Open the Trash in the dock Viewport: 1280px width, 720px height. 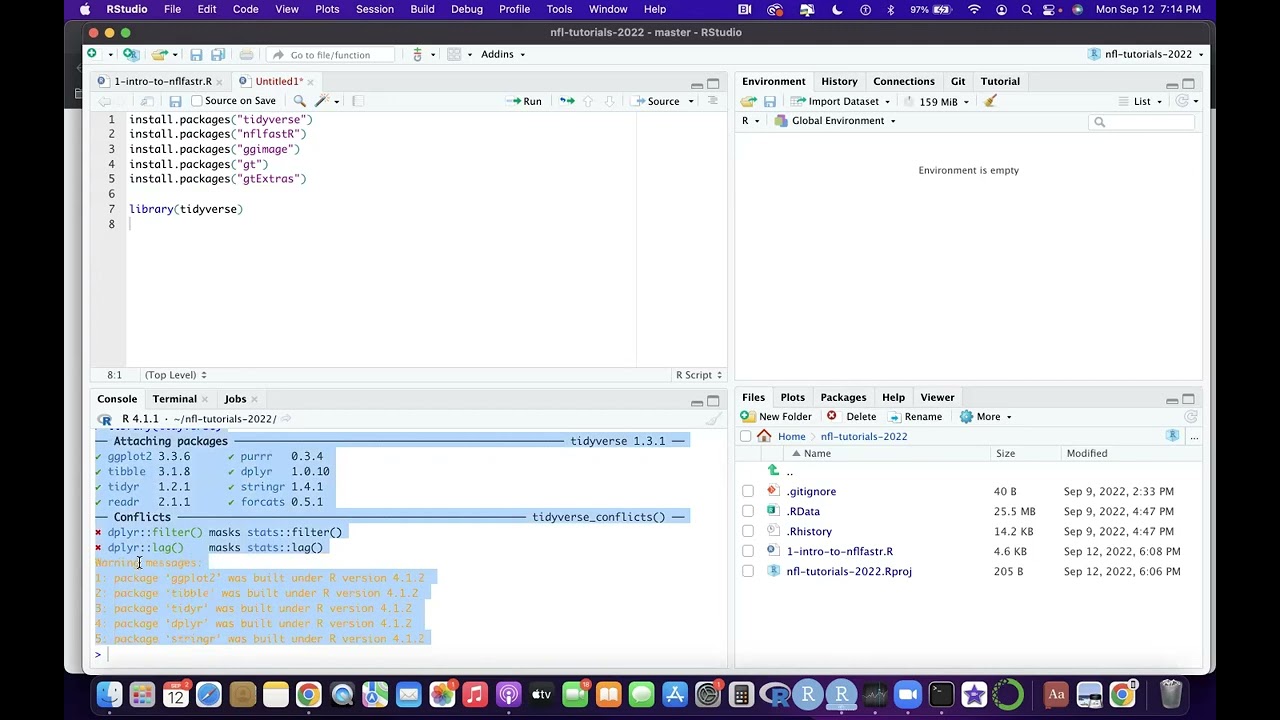[x=1171, y=694]
